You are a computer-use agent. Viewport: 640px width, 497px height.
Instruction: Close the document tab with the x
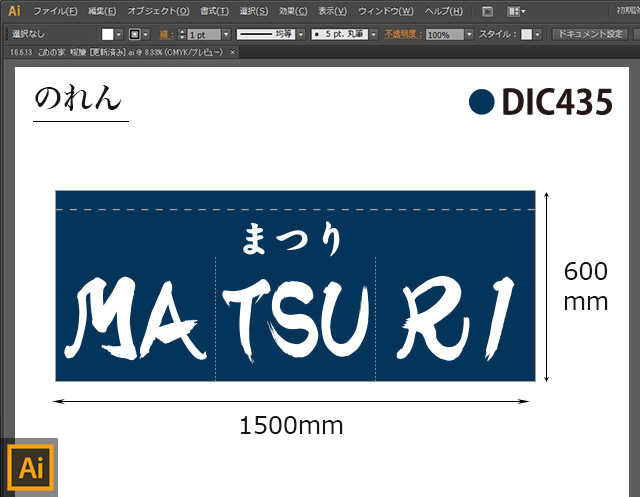(233, 51)
